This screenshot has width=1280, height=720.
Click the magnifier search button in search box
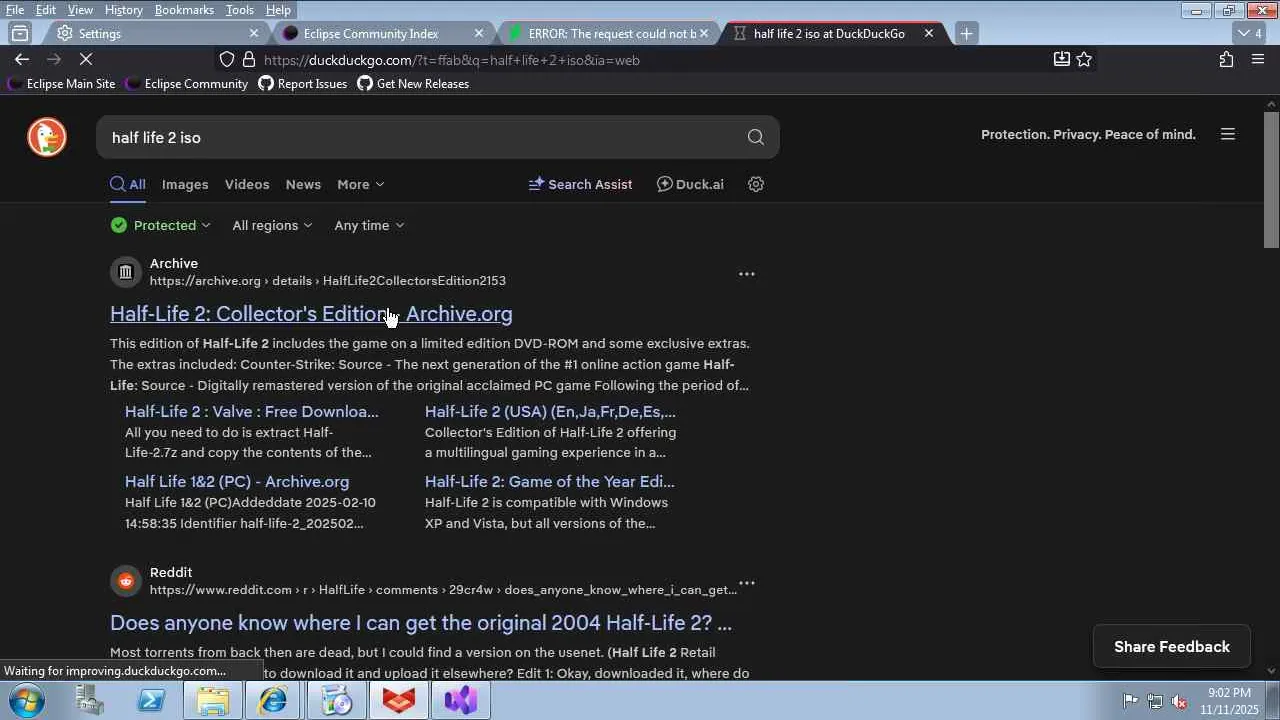[x=755, y=137]
